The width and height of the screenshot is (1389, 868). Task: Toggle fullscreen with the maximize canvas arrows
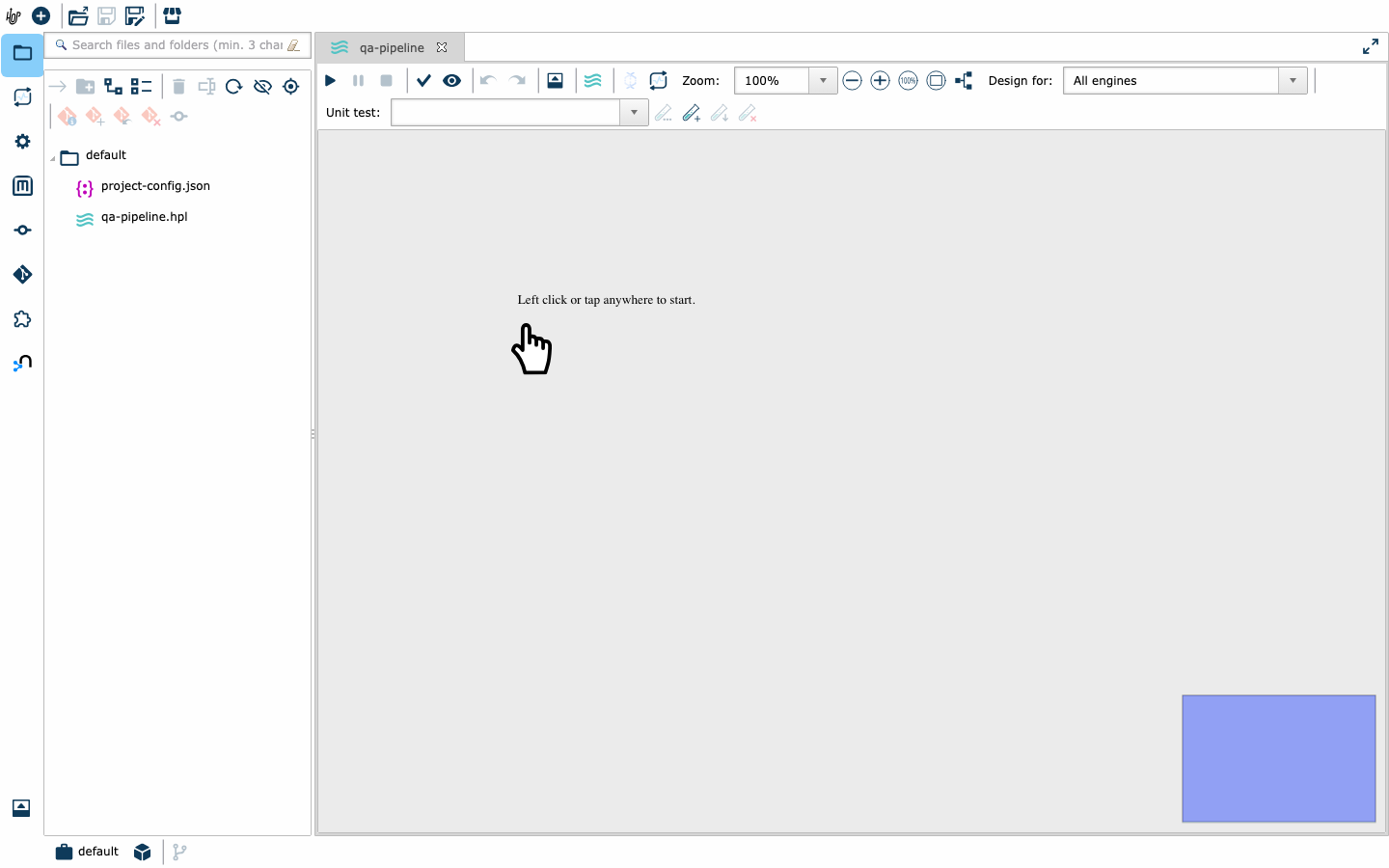point(1370,47)
